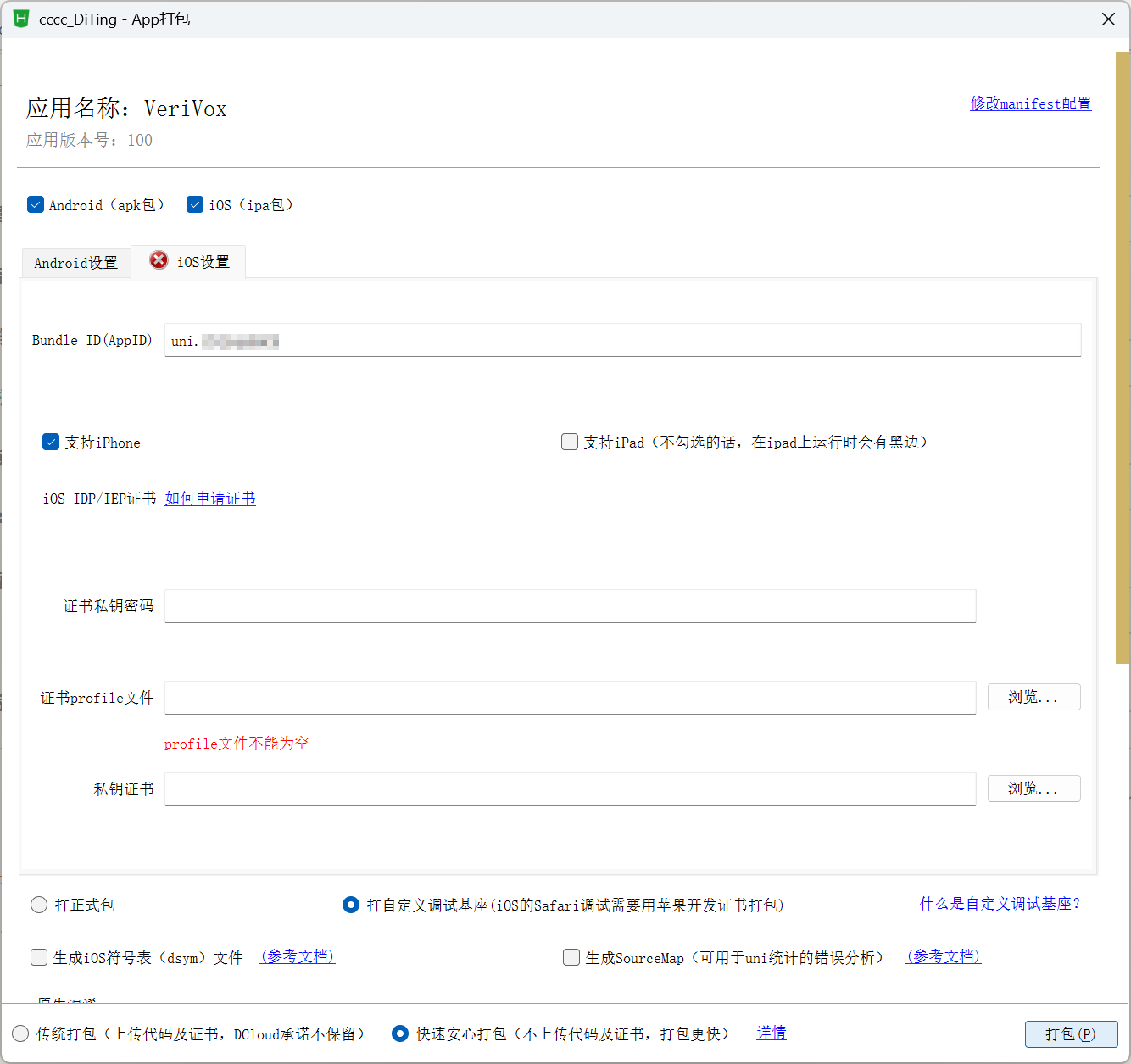This screenshot has width=1131, height=1064.
Task: Choose 快速安心打包 radio button
Action: click(x=400, y=1033)
